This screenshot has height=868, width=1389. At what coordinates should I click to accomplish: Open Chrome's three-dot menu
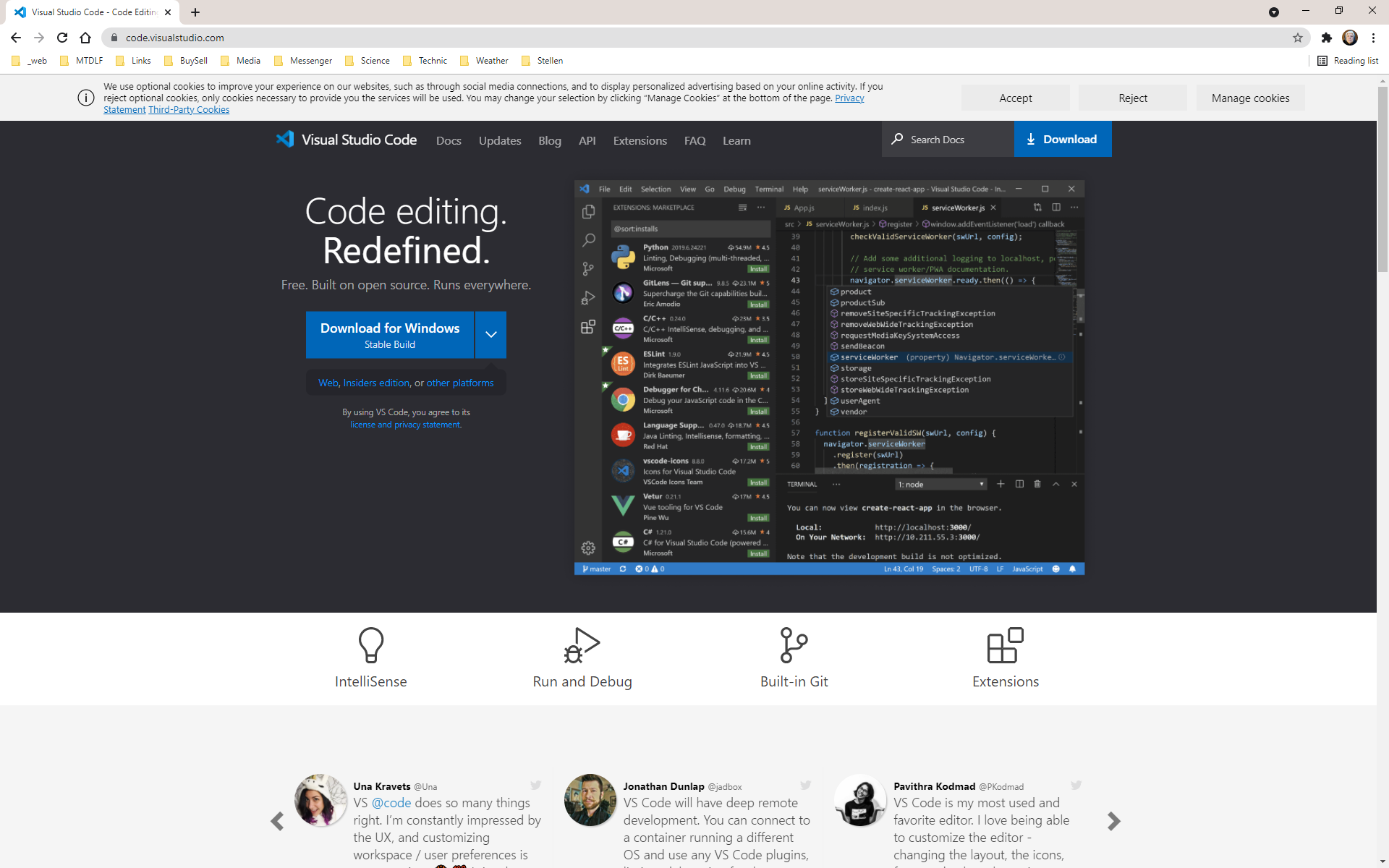tap(1373, 38)
